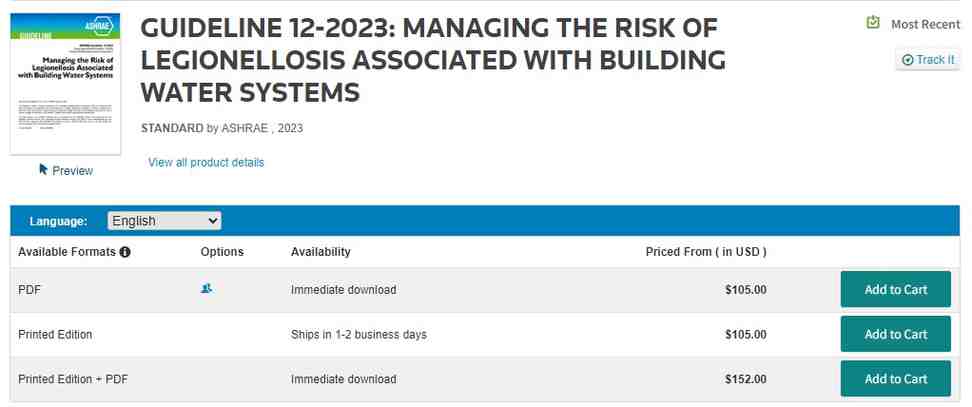Click the Most Recent label text
Viewport: 972px width, 407px height.
(925, 24)
